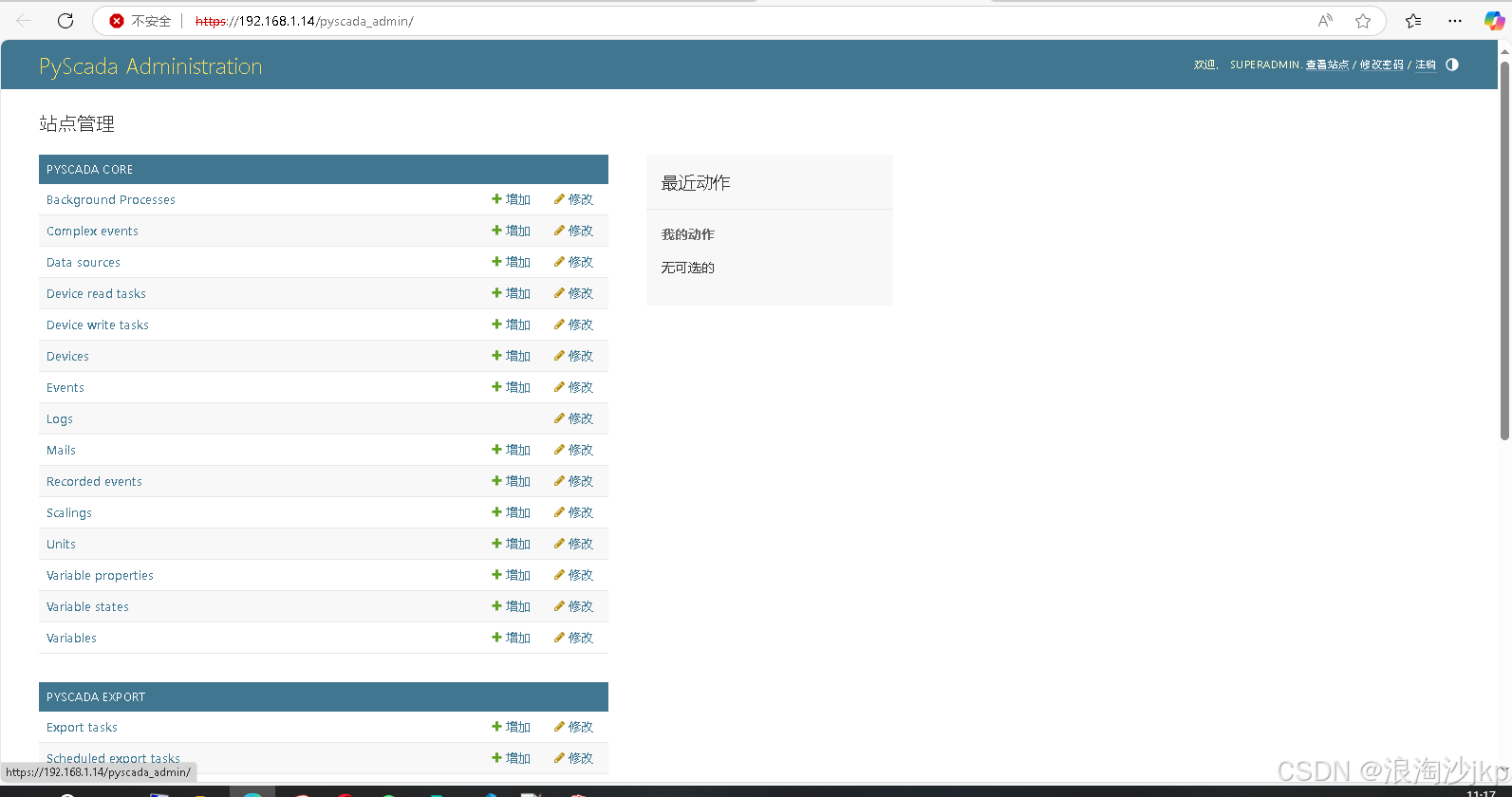Open the Copilot icon in the browser
The image size is (1512, 797).
click(1494, 21)
